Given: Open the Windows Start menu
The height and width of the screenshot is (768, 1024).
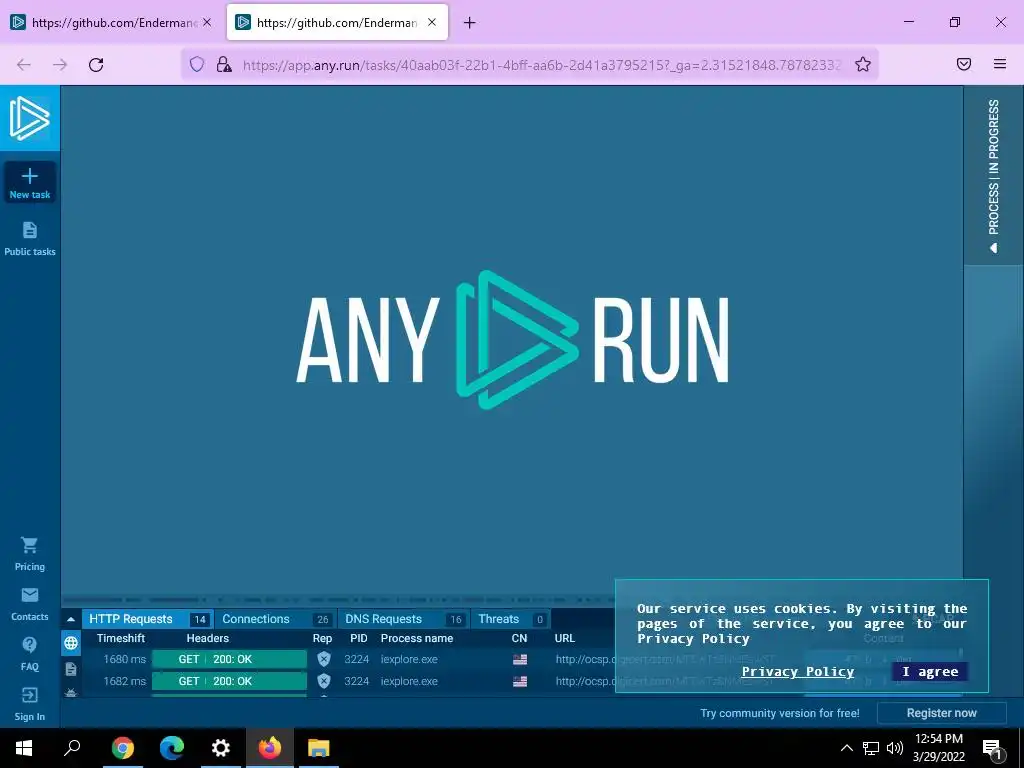Looking at the screenshot, I should tap(24, 748).
